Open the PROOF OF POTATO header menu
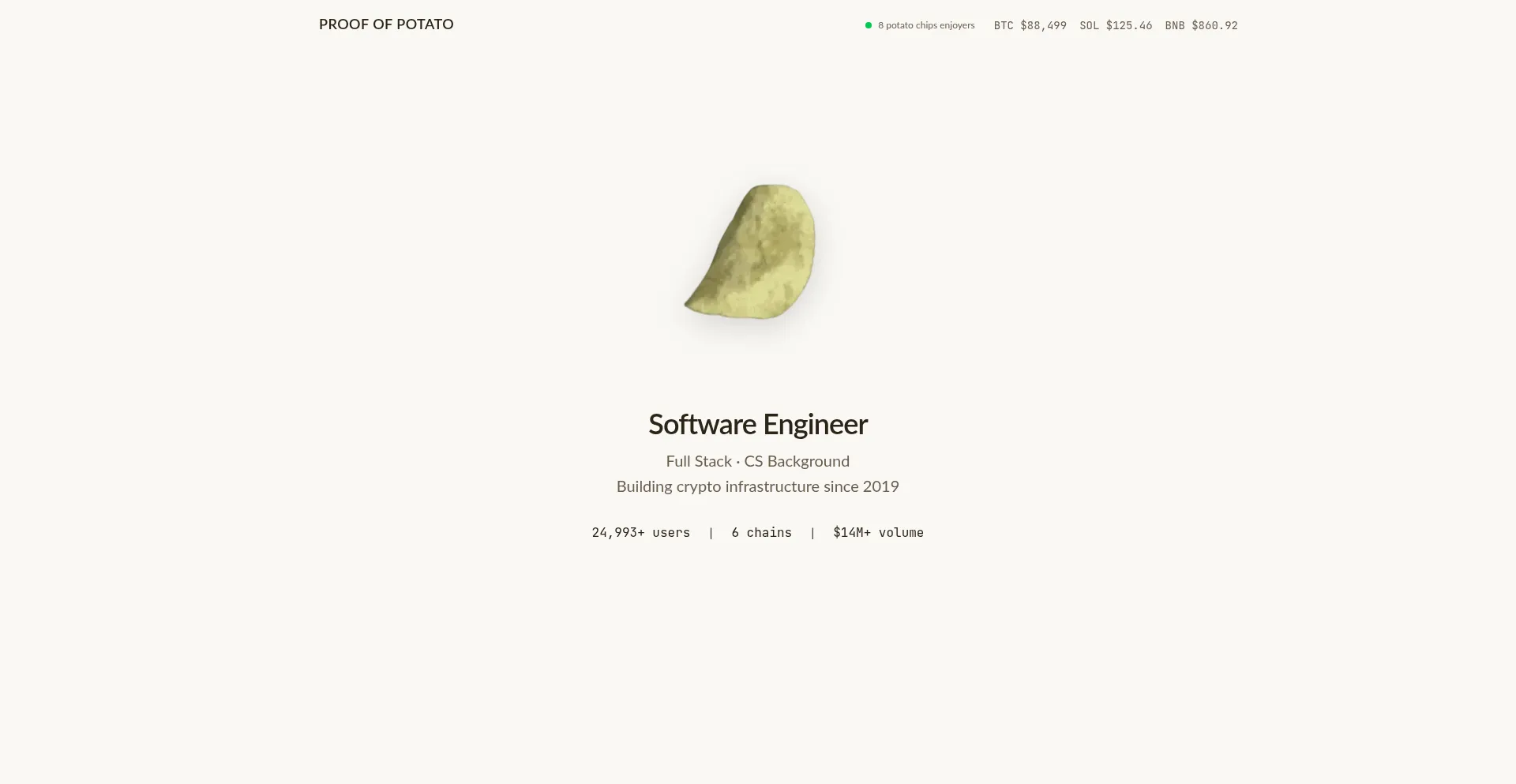The height and width of the screenshot is (784, 1516). pyautogui.click(x=385, y=24)
